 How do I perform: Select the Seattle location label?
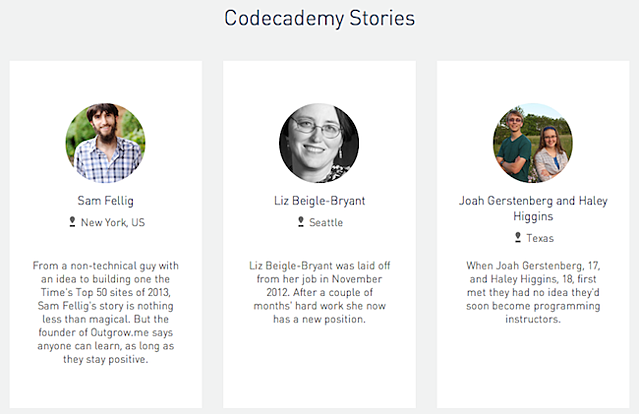point(326,223)
